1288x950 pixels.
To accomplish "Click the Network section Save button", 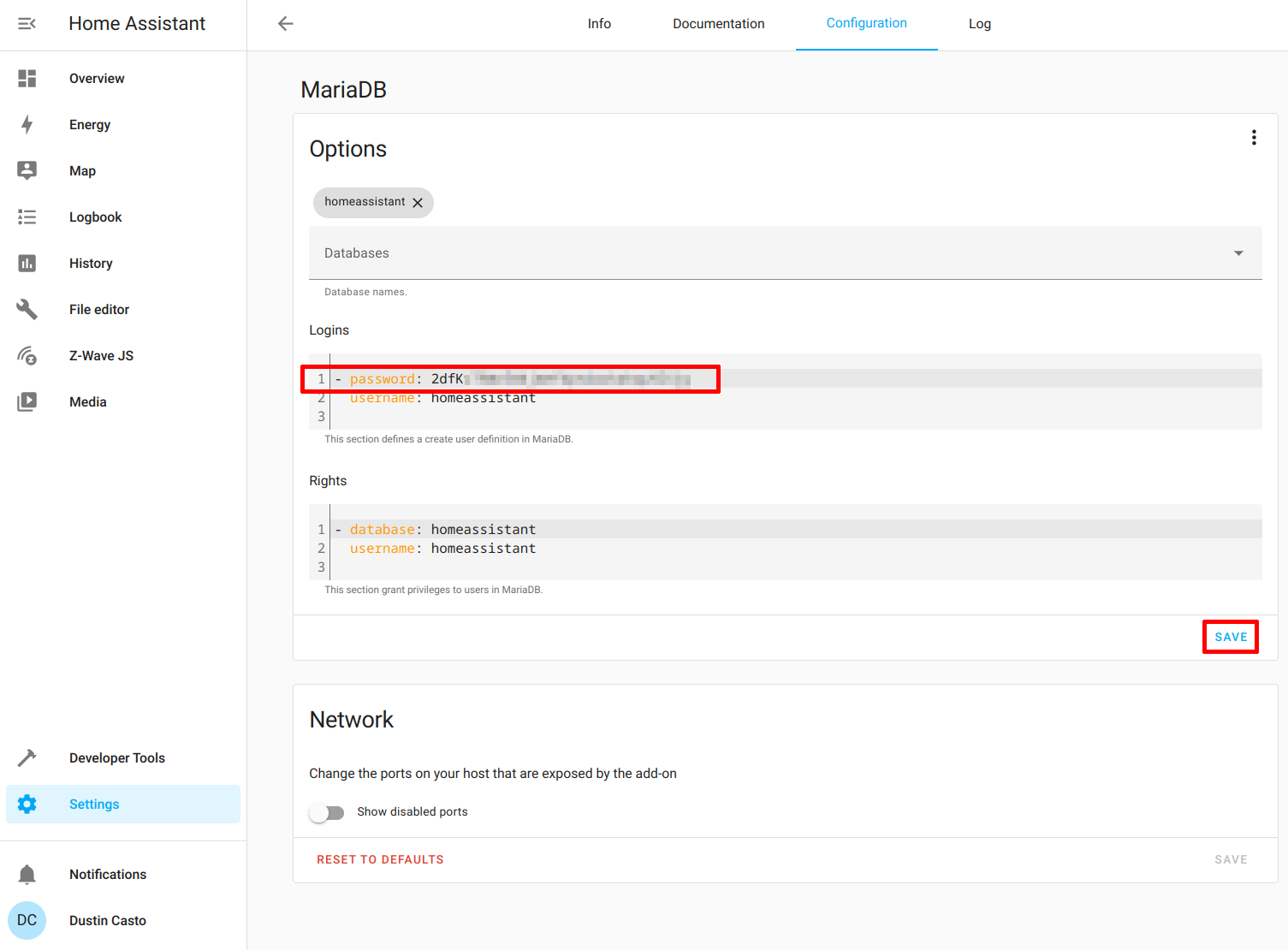I will 1231,859.
